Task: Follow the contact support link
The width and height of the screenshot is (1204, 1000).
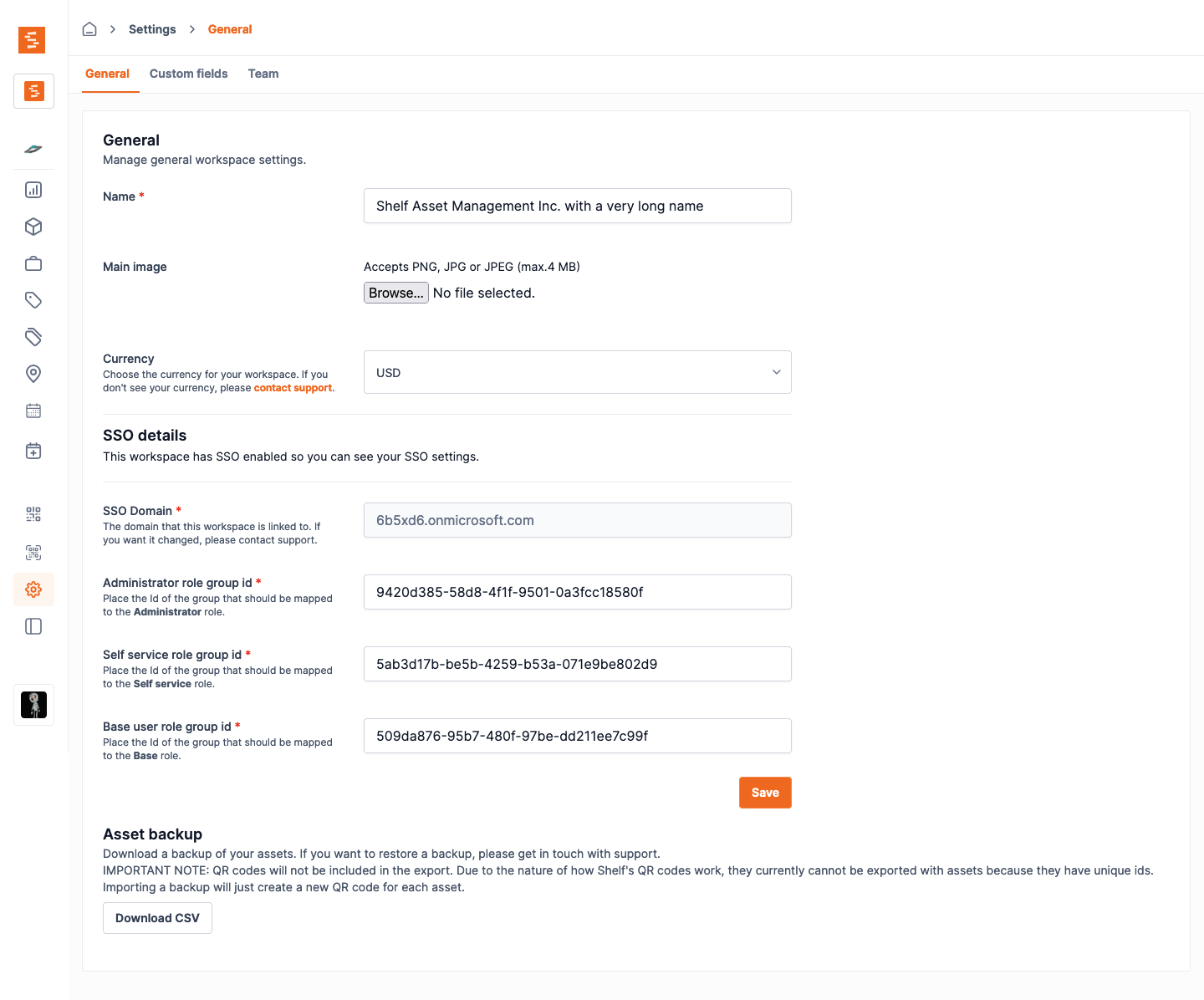Action: (293, 388)
